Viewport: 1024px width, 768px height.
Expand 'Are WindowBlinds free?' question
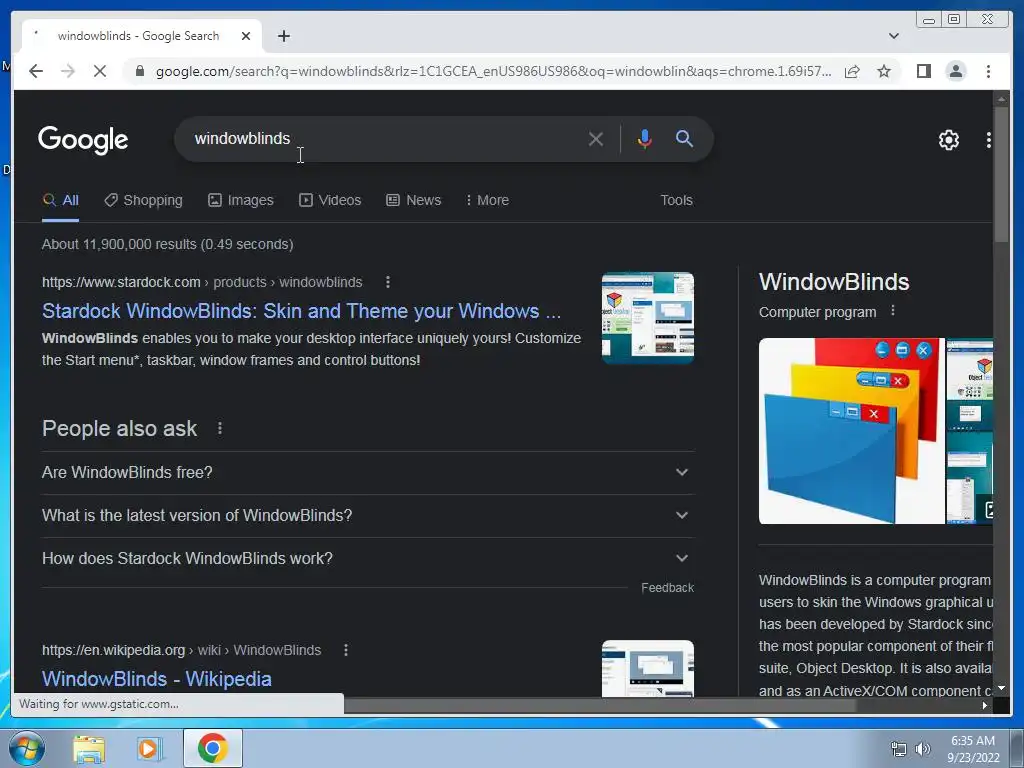coord(368,472)
